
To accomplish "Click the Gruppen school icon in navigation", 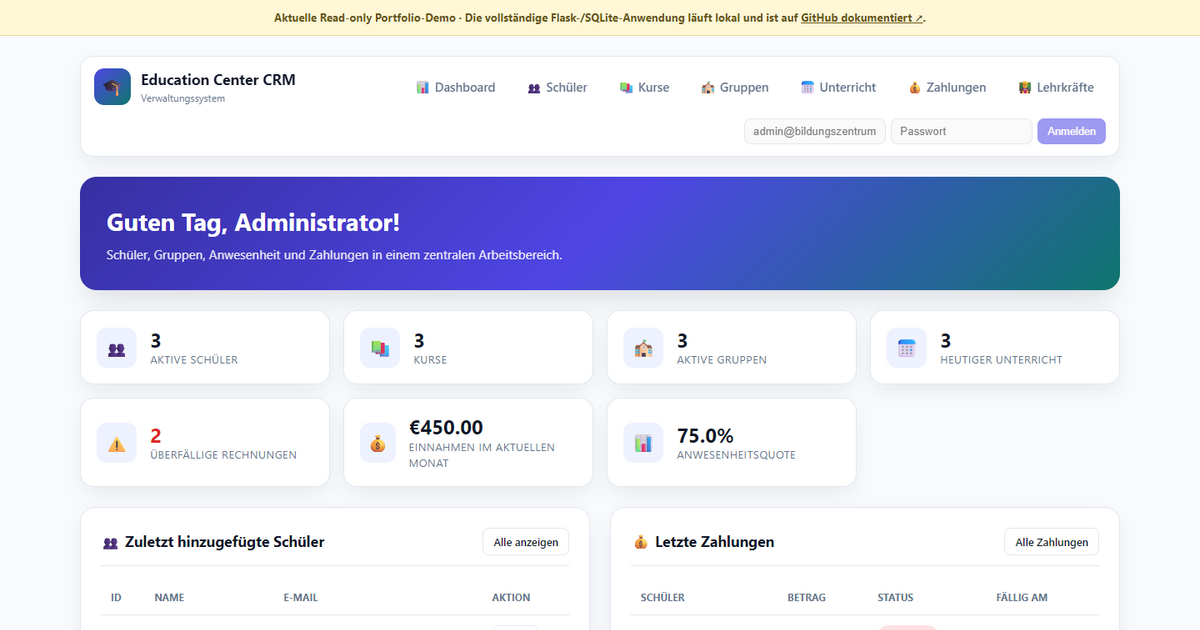I will [x=708, y=88].
